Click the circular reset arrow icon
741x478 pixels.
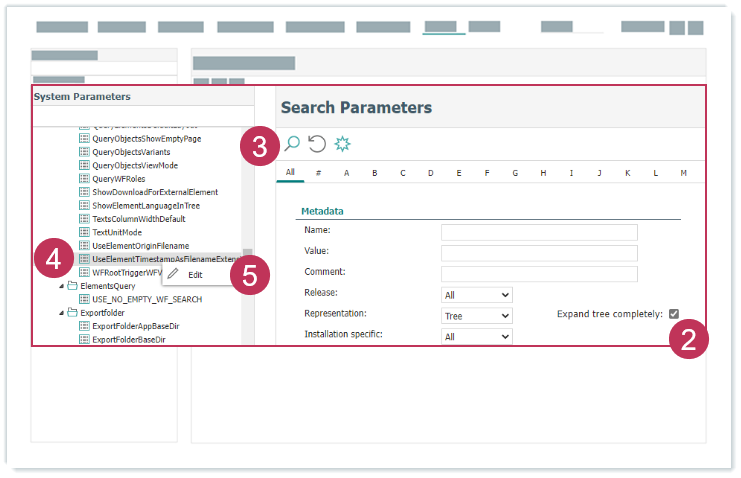coord(317,144)
